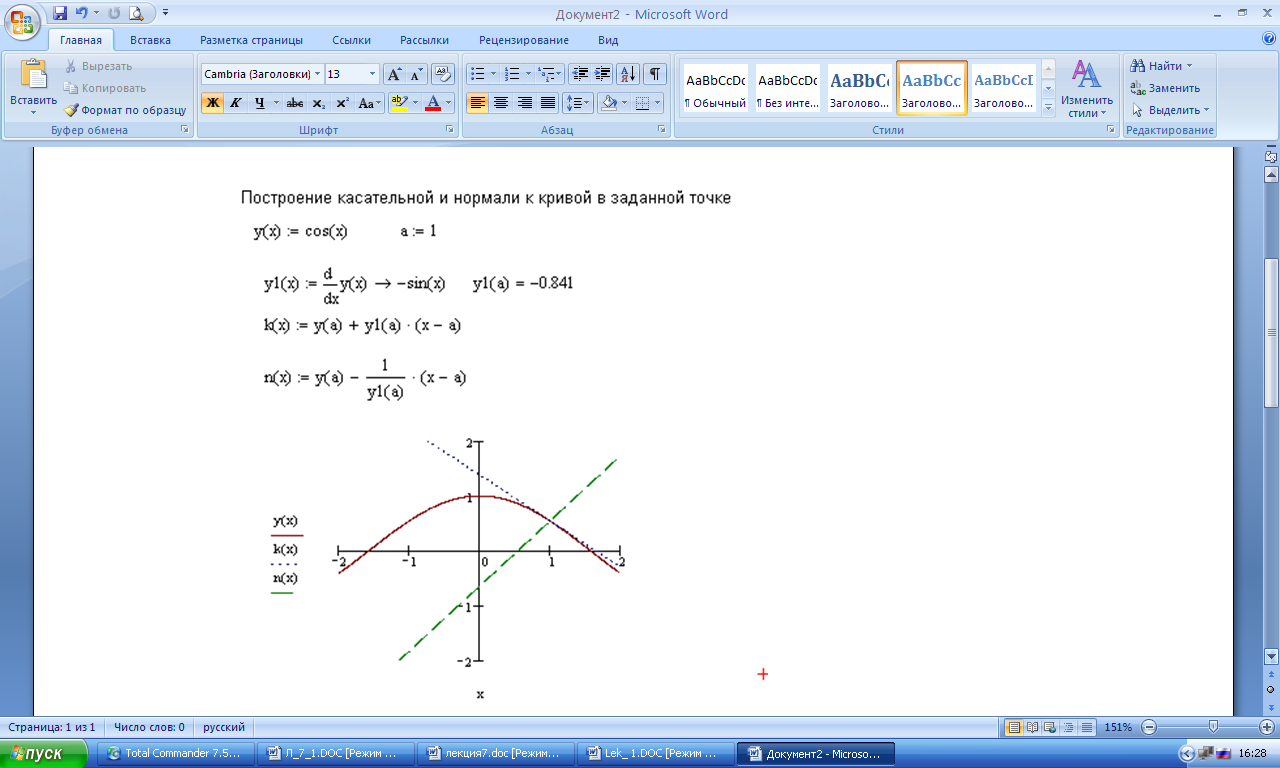
Task: Toggle italic (К) formatting
Action: click(236, 103)
